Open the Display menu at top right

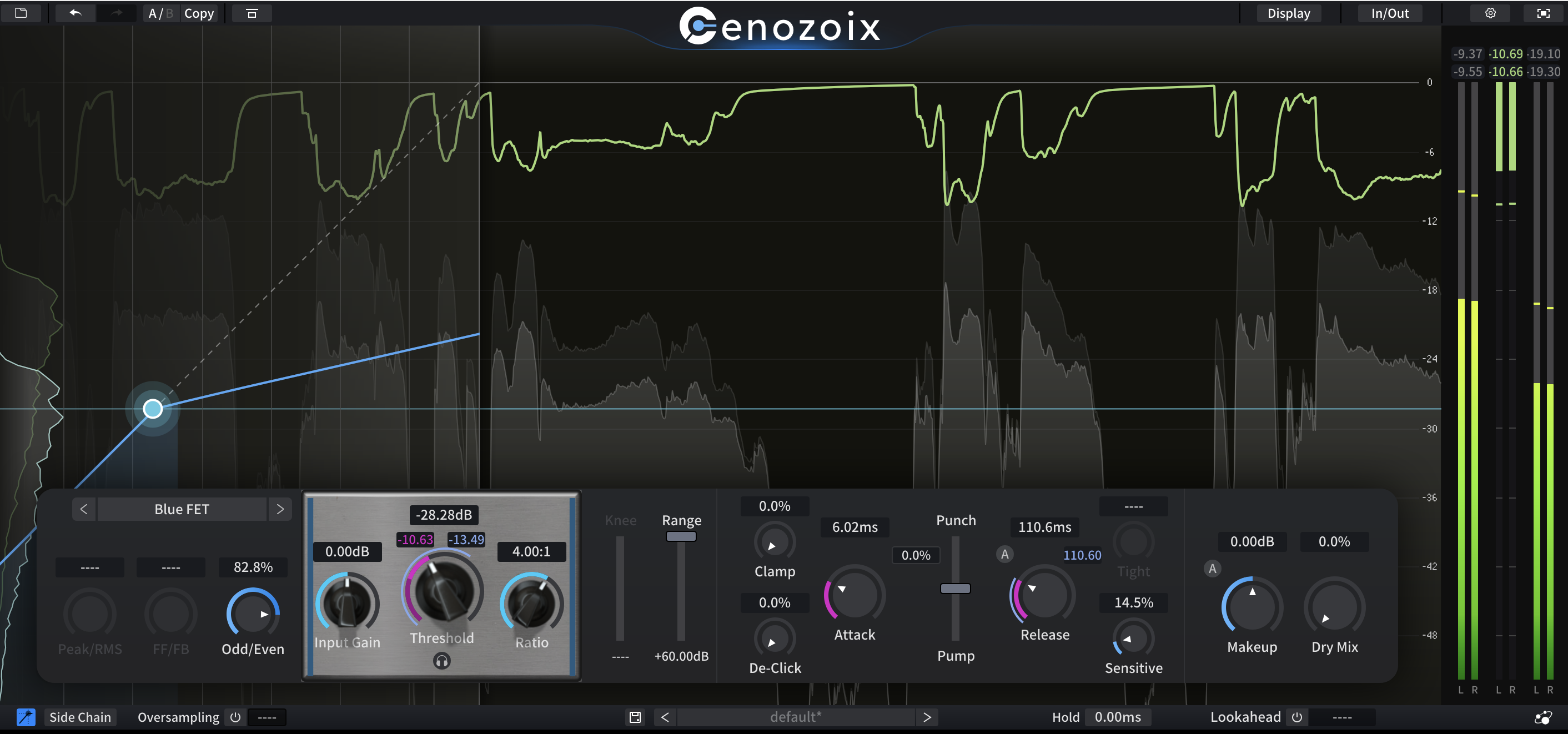[x=1291, y=13]
